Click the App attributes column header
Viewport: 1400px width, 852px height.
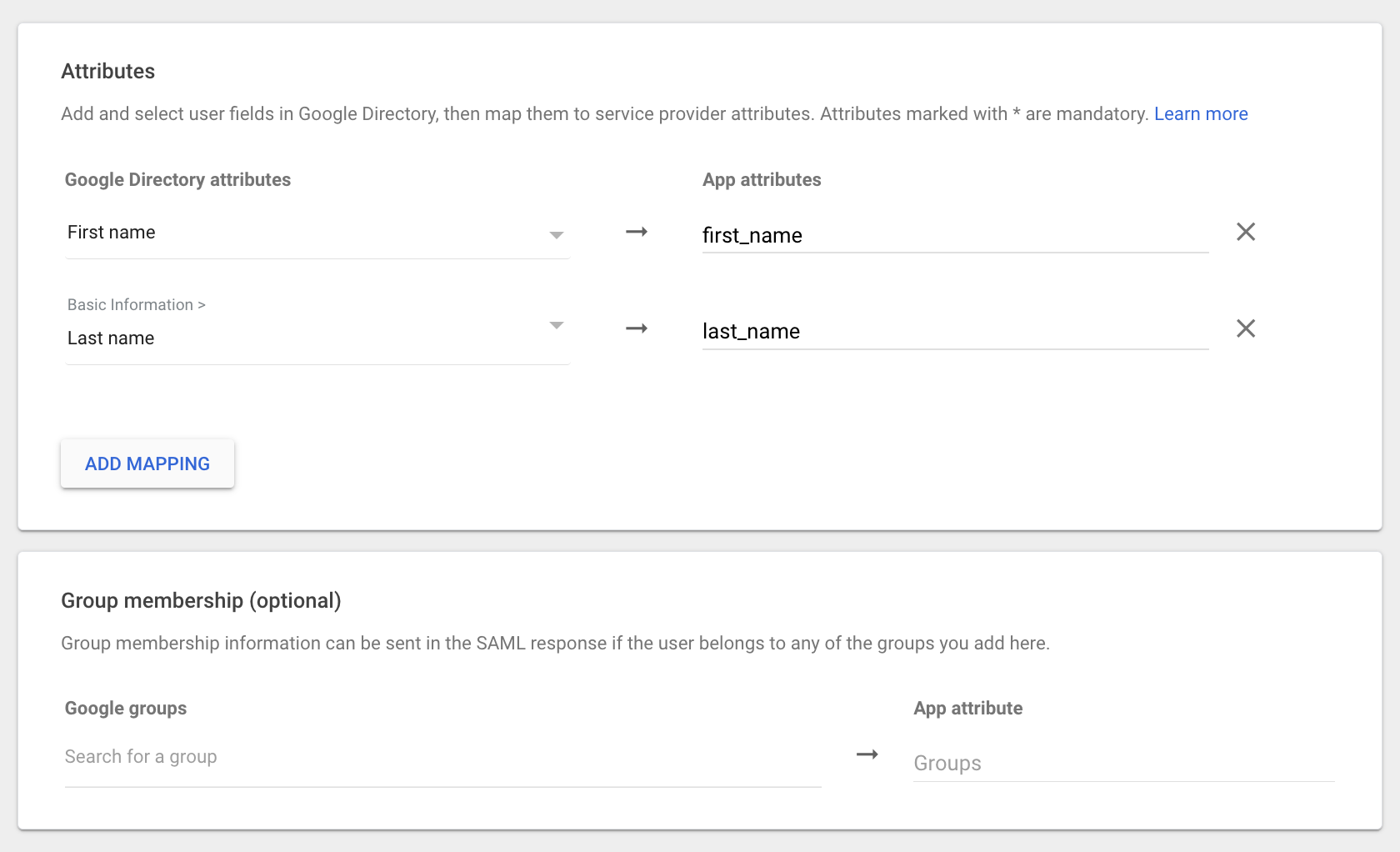(x=762, y=180)
